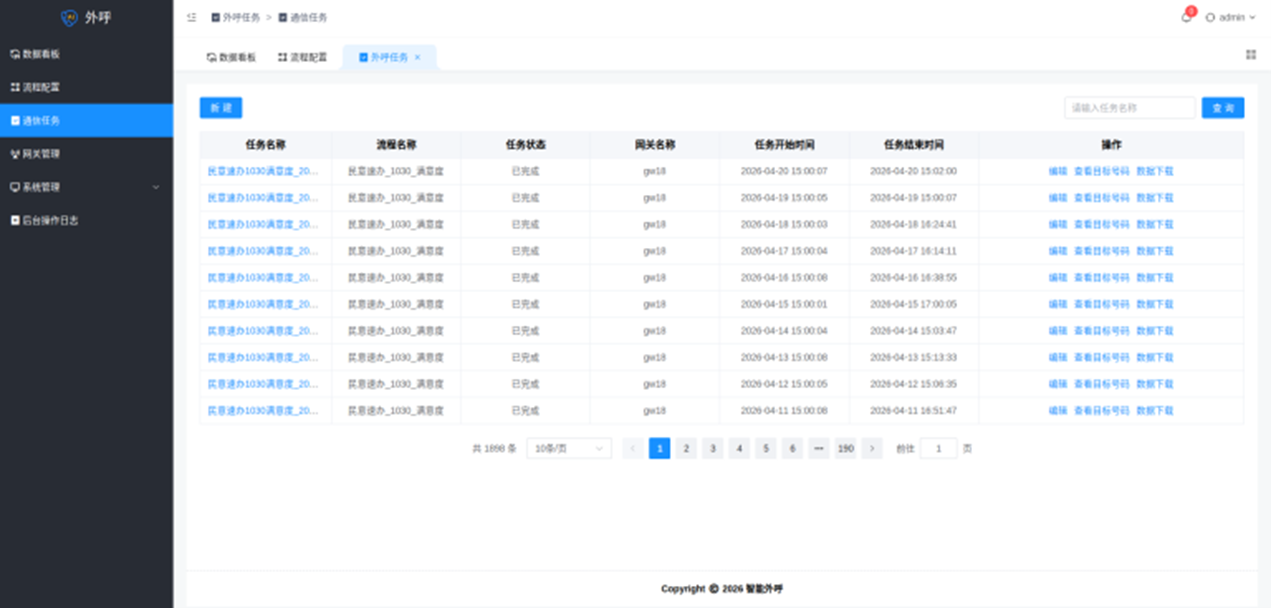Click 查看目标号码 for the 2026-04-20 task

(x=1102, y=171)
